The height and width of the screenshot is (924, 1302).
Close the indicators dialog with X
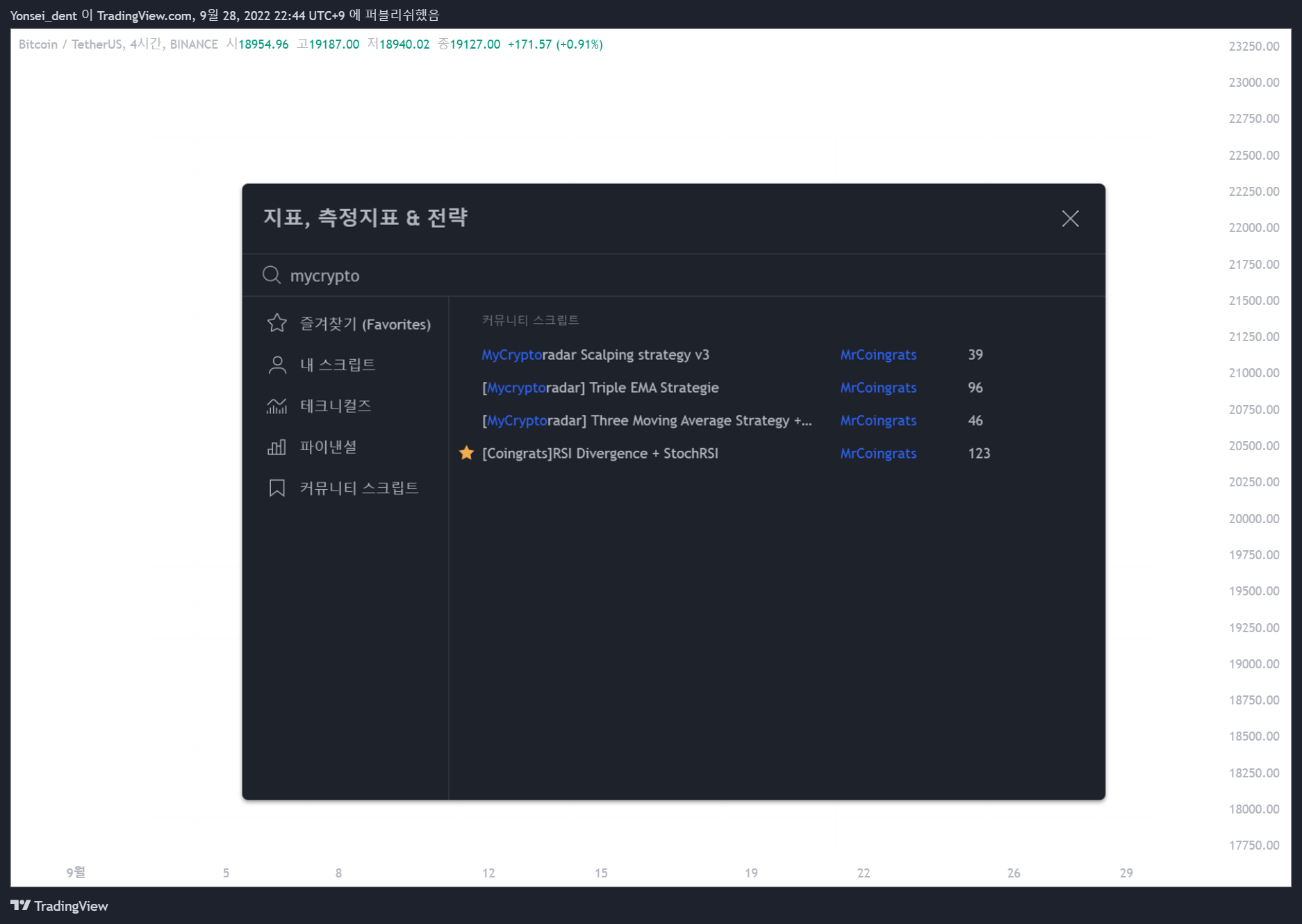[1070, 219]
